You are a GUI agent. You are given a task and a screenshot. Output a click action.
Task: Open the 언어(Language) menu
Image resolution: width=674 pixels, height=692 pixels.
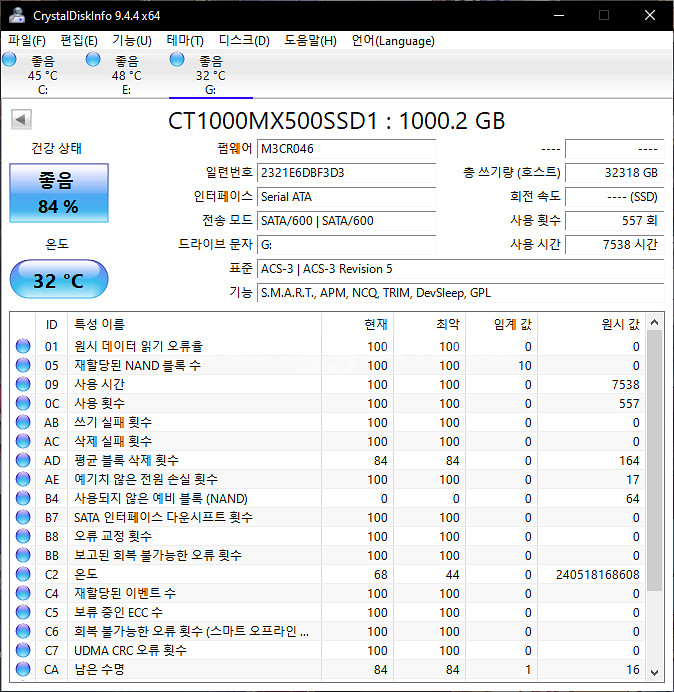pos(393,41)
